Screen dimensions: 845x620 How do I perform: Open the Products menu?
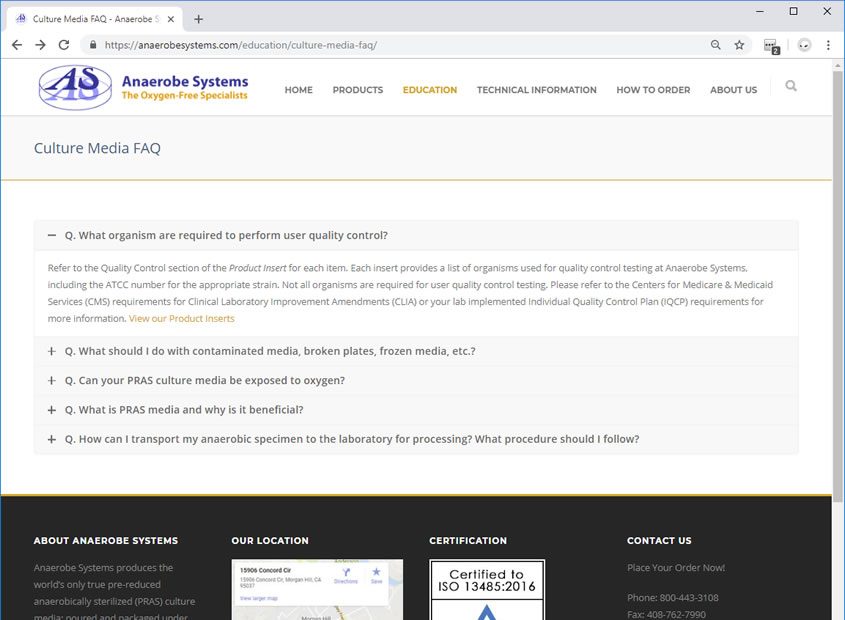[x=357, y=90]
